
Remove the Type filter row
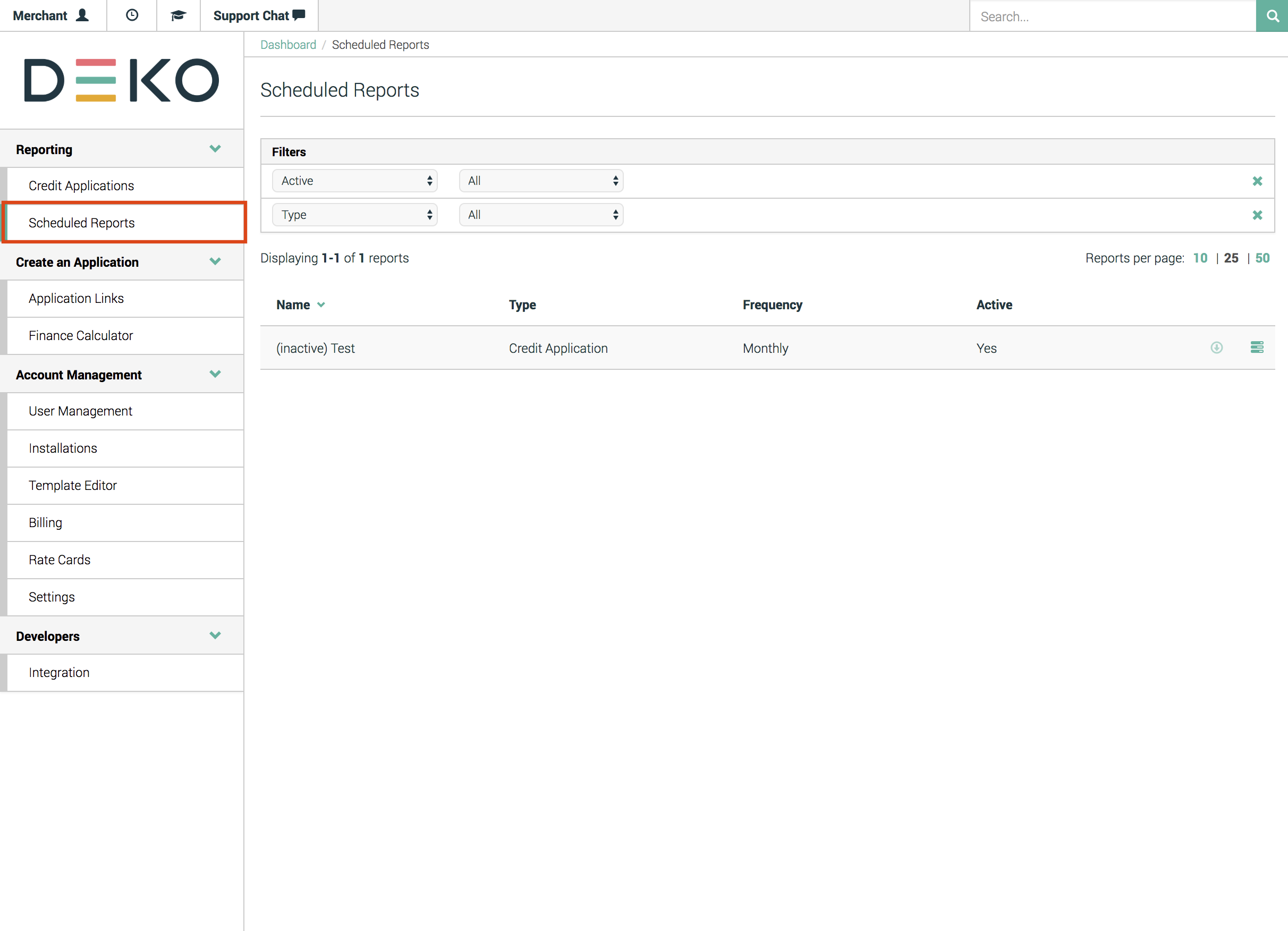click(x=1257, y=215)
